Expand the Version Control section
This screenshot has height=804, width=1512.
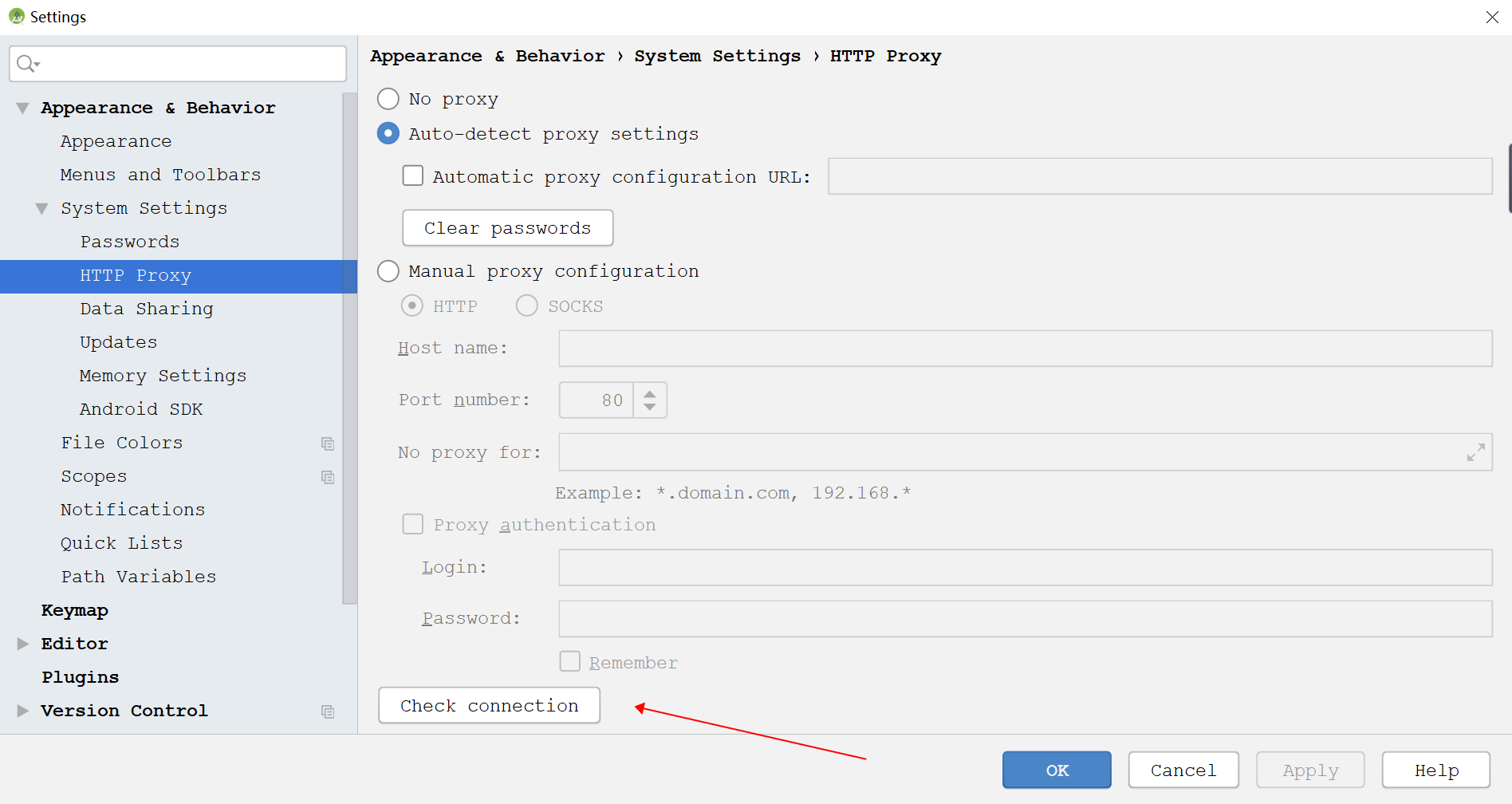tap(22, 710)
